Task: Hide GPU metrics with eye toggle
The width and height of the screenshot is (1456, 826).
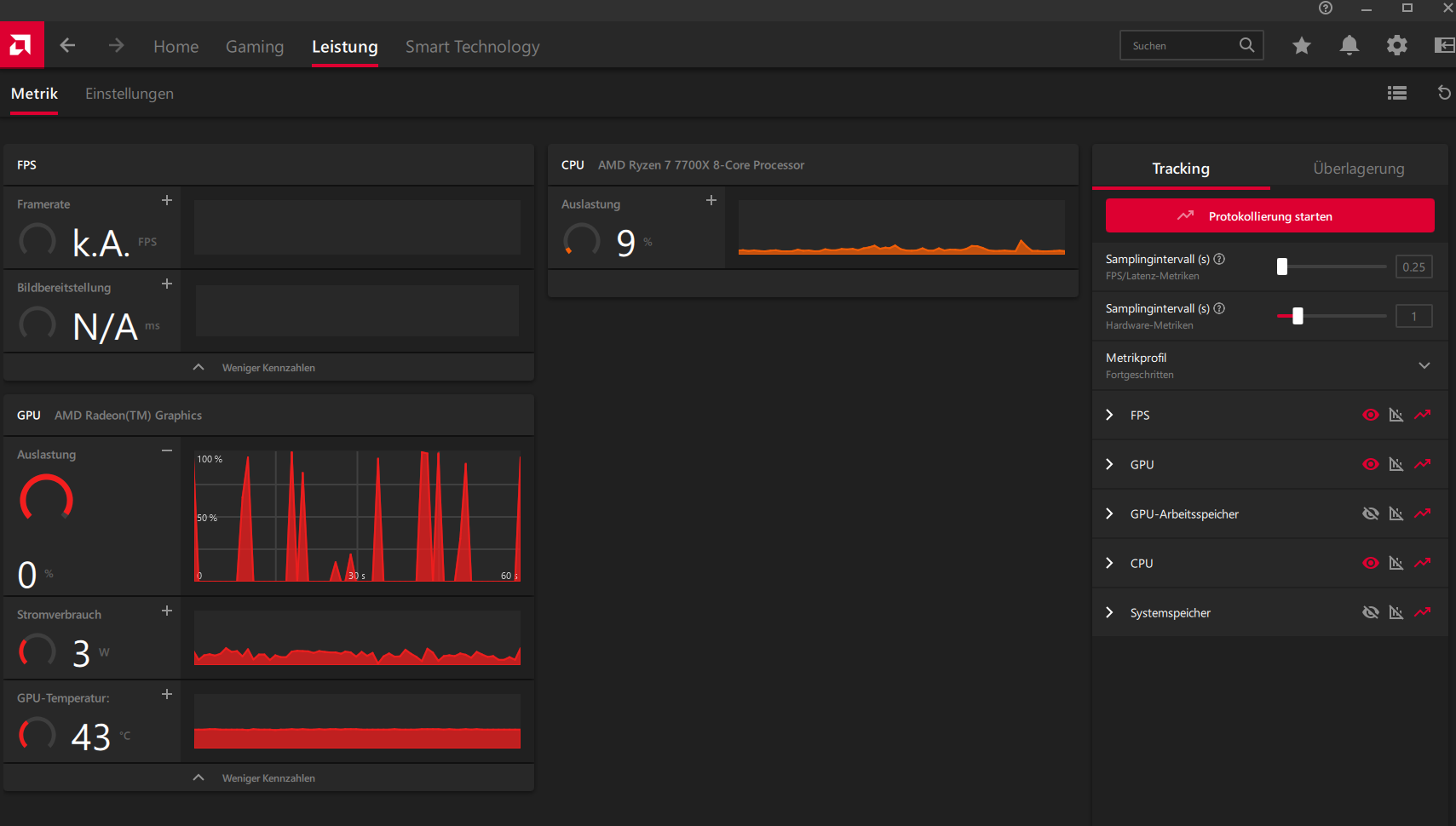Action: [1370, 464]
